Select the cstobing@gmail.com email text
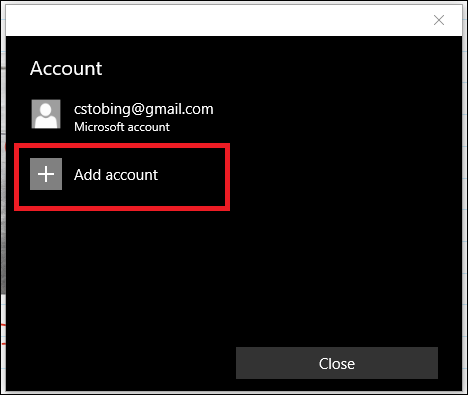 (x=144, y=109)
